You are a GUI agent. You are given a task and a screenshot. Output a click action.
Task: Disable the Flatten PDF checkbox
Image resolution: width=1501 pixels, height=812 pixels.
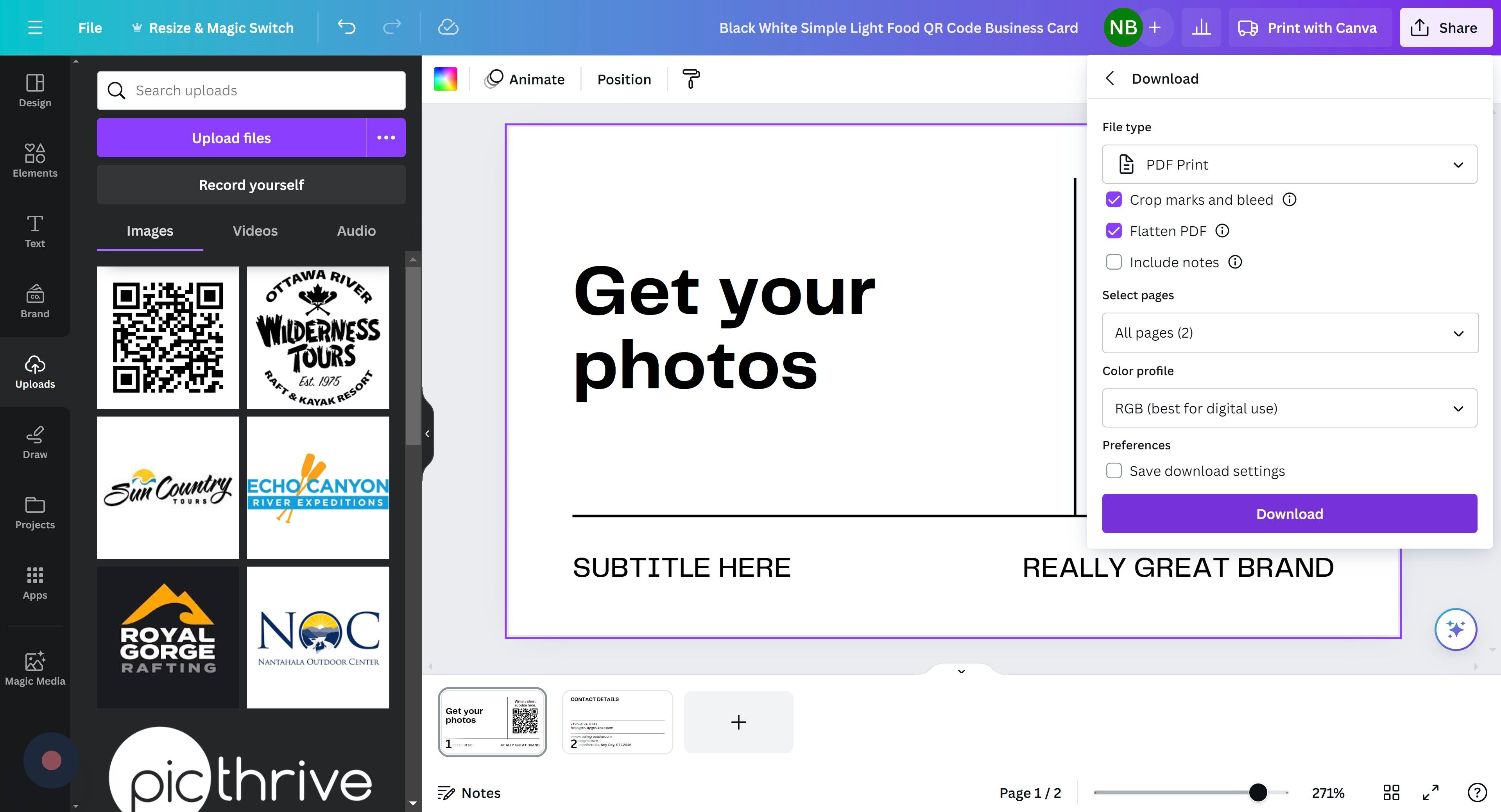pyautogui.click(x=1114, y=231)
